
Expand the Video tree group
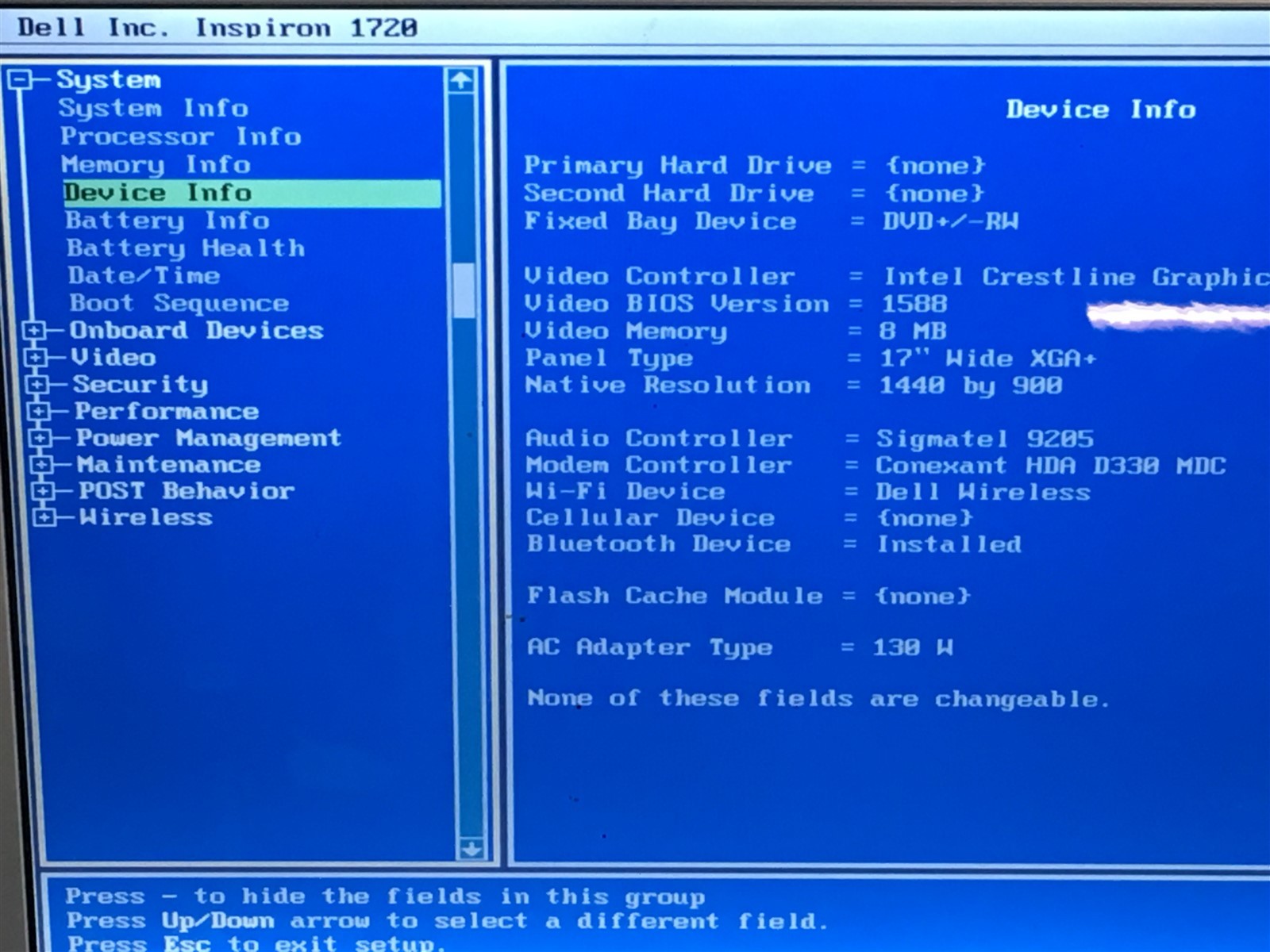click(36, 357)
